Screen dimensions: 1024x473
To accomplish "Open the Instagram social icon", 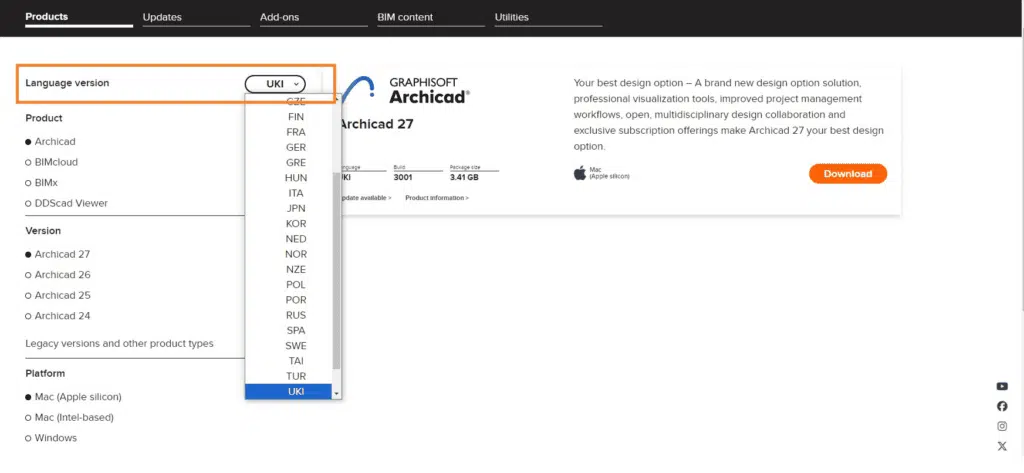I will [x=1002, y=426].
